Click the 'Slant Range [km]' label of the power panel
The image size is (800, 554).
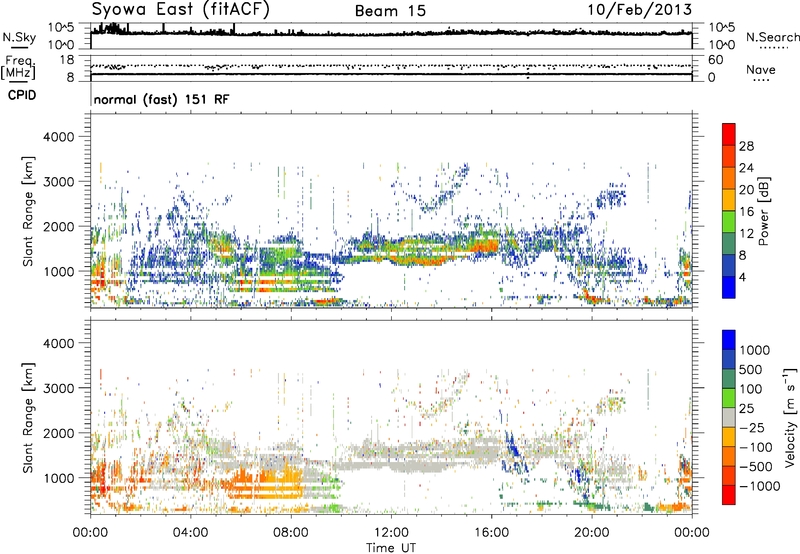coord(28,211)
